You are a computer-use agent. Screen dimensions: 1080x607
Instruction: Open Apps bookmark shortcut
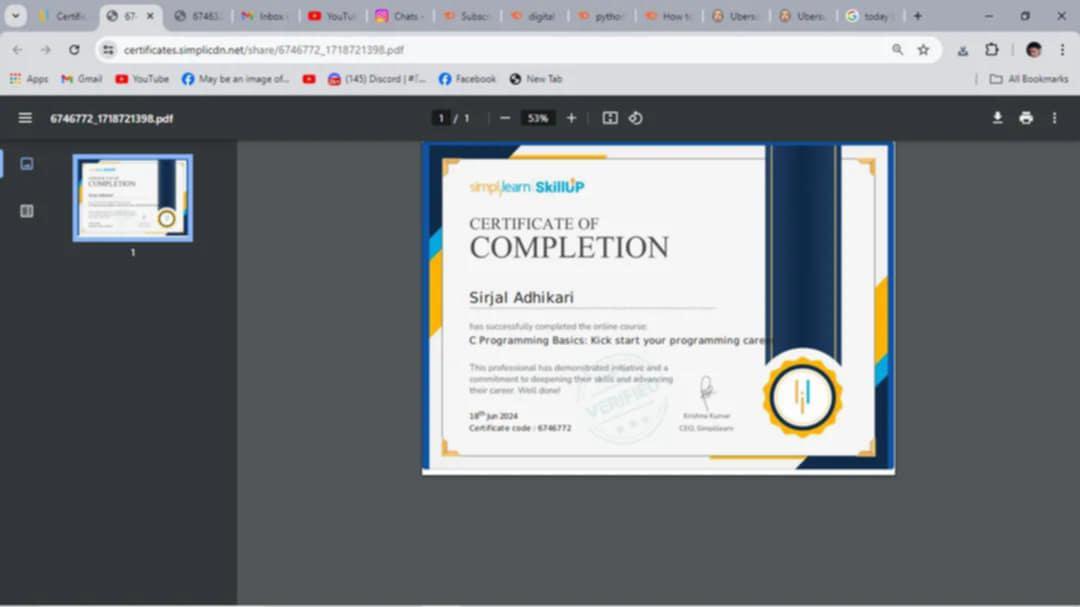[x=28, y=79]
